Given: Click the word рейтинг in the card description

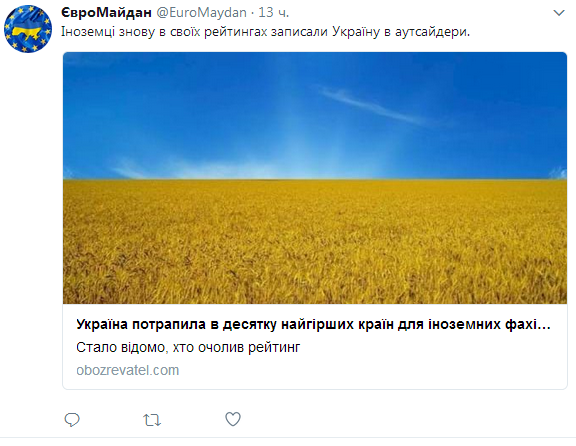Looking at the screenshot, I should (274, 348).
